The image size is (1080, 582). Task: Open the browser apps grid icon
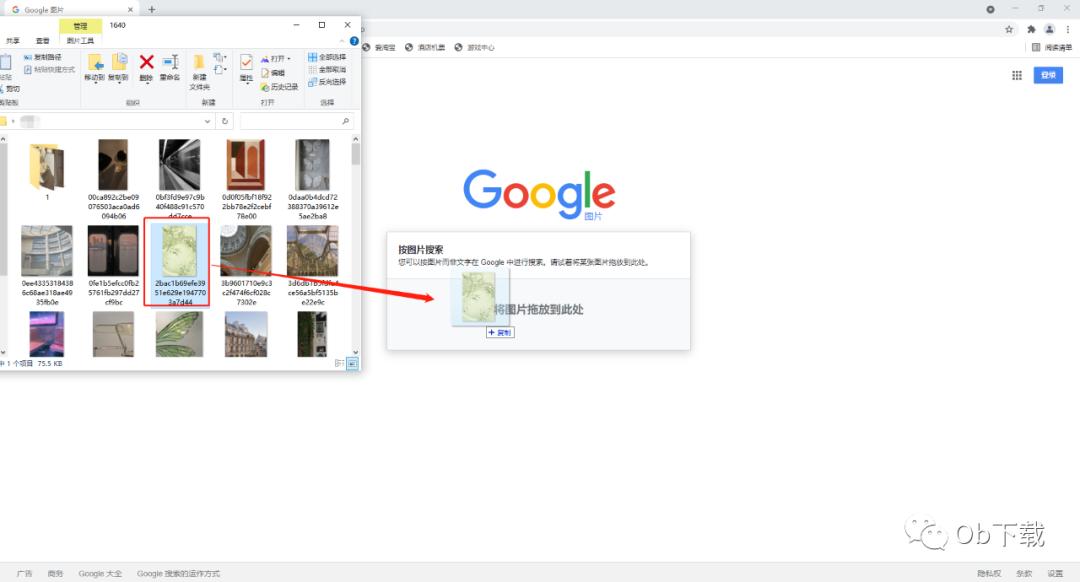click(1016, 75)
